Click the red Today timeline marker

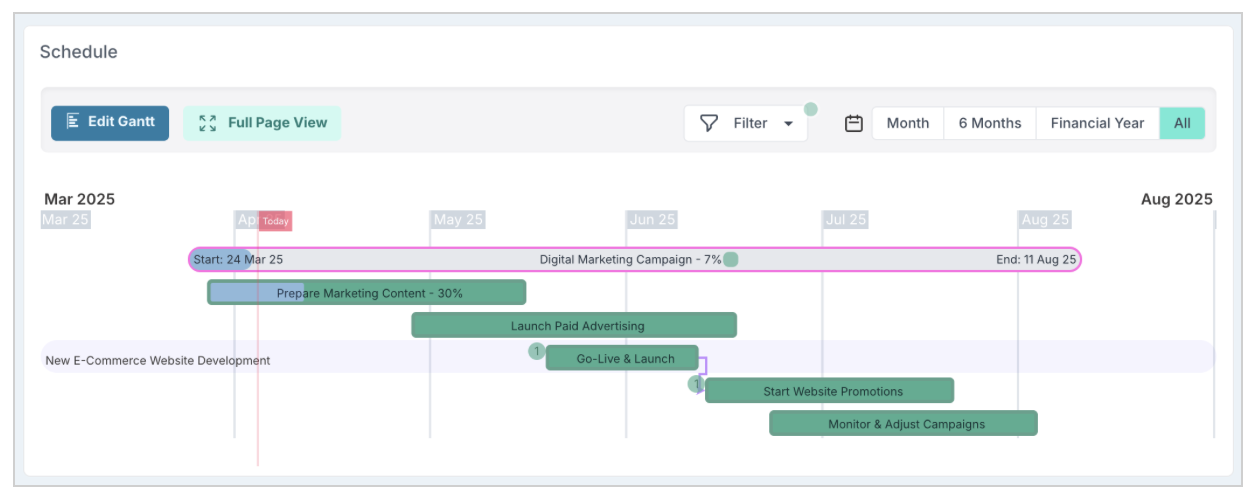(275, 221)
